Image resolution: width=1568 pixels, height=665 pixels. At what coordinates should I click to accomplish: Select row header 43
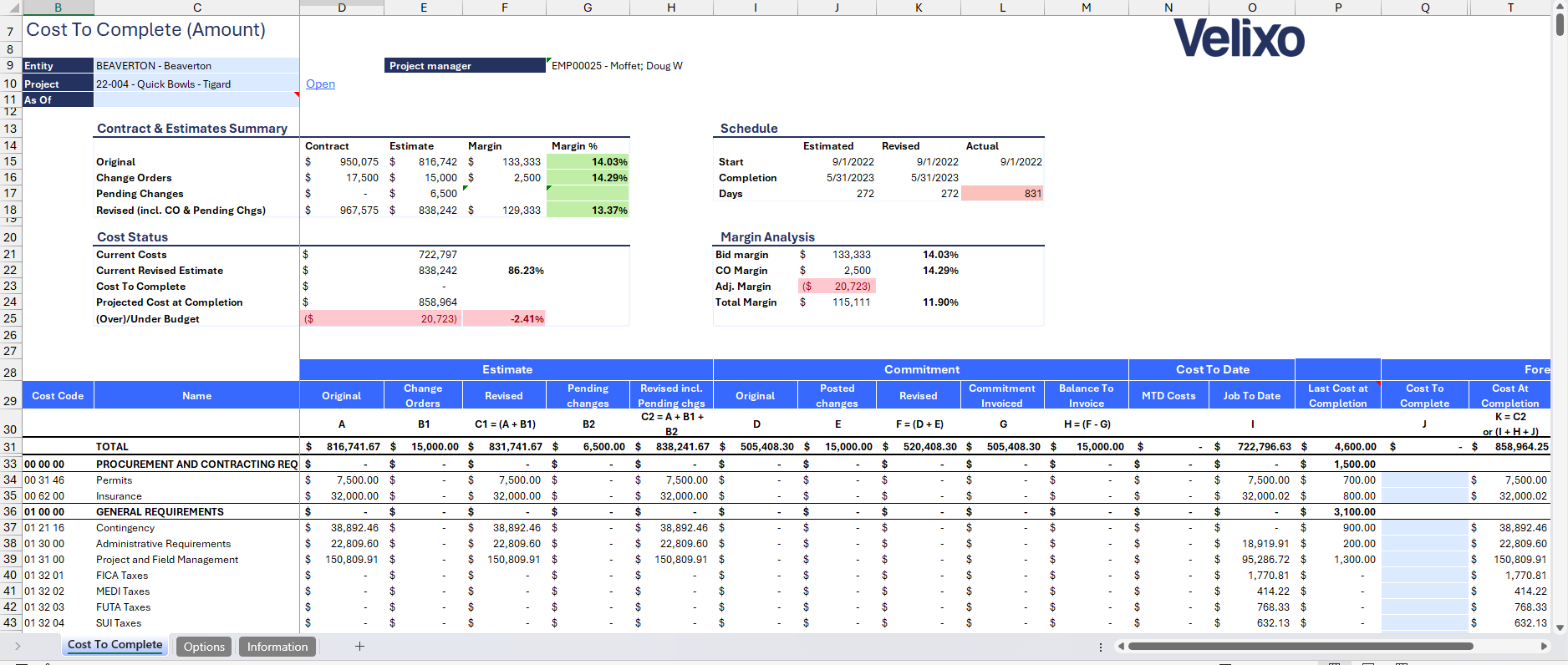tap(10, 623)
